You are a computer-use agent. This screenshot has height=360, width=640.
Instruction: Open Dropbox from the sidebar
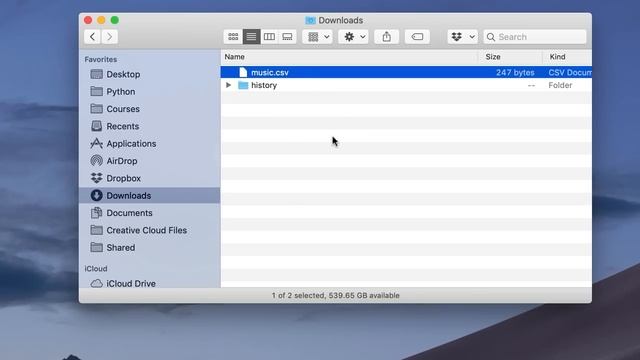pyautogui.click(x=149, y=178)
